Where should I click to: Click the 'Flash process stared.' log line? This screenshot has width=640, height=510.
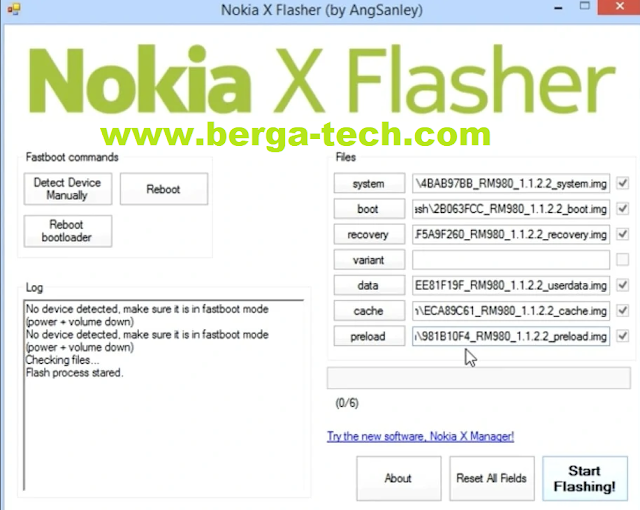point(74,373)
